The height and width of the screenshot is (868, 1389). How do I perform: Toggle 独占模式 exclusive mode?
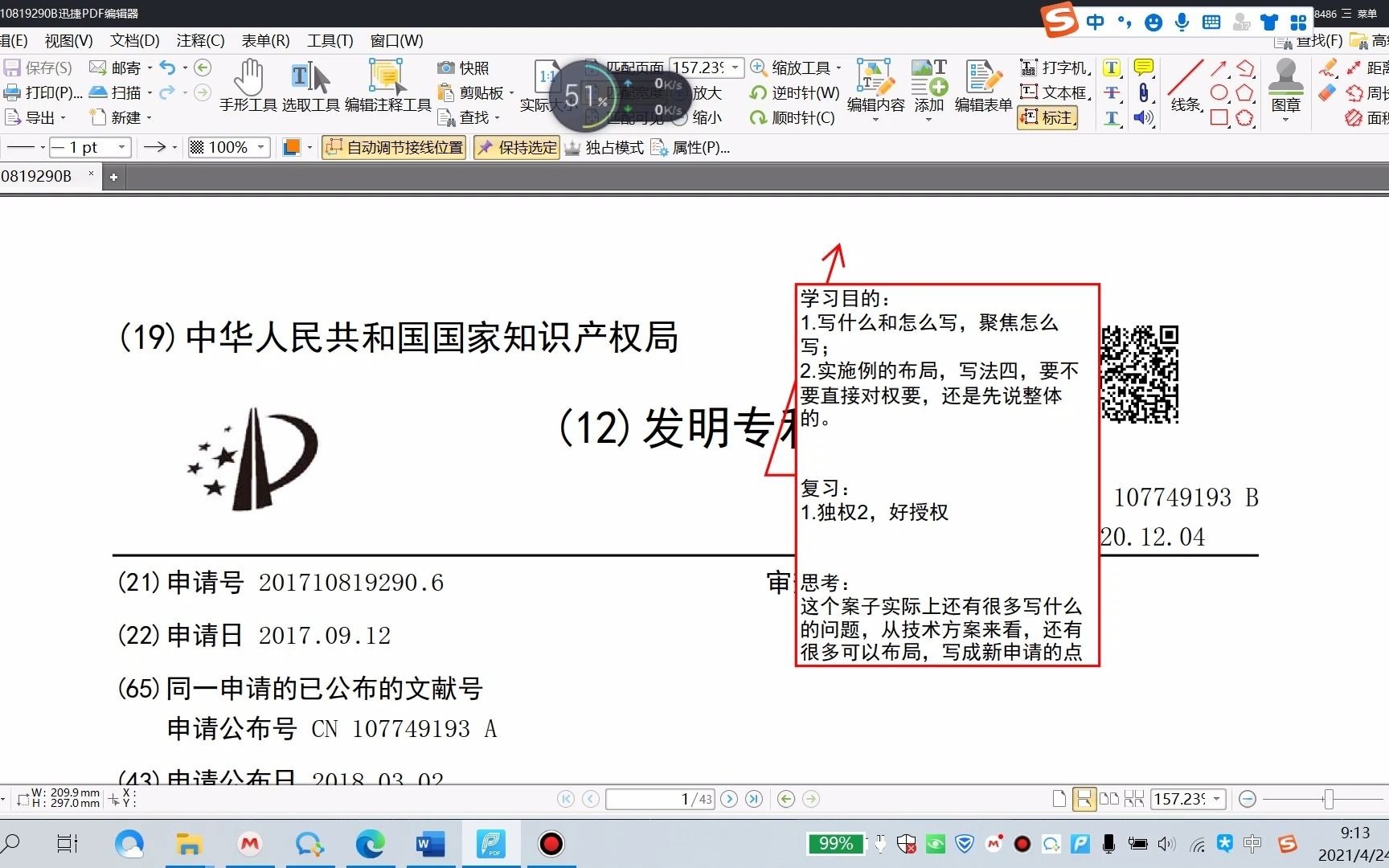coord(604,148)
